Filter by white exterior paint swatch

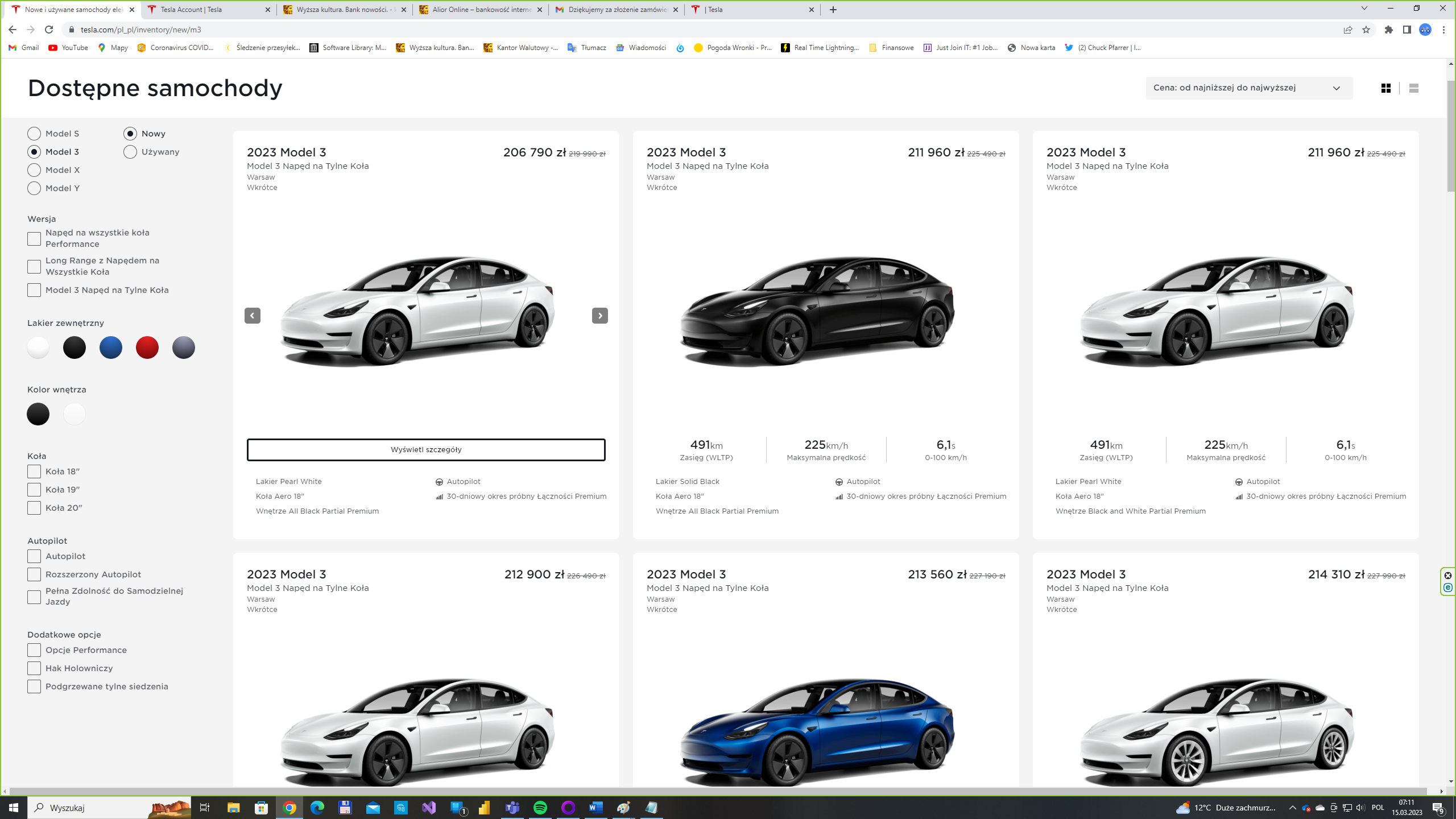pos(38,348)
